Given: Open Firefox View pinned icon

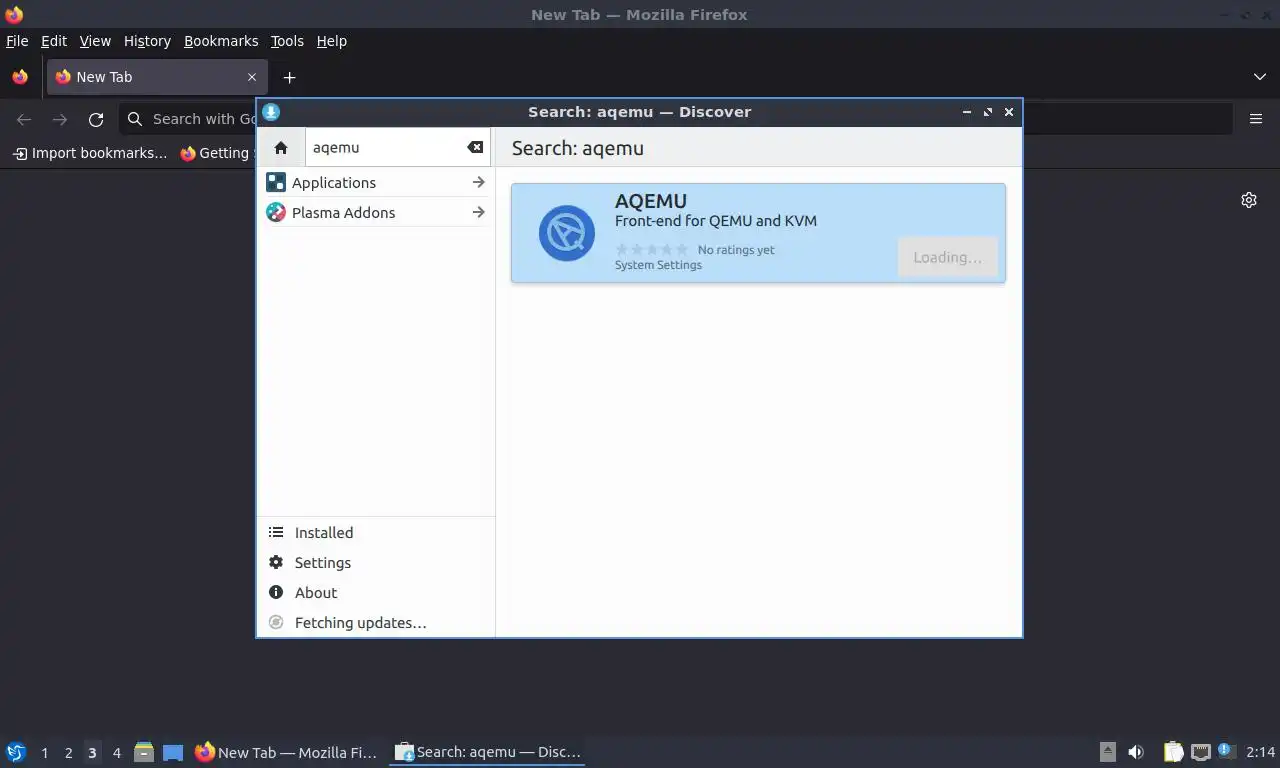Looking at the screenshot, I should (x=20, y=77).
